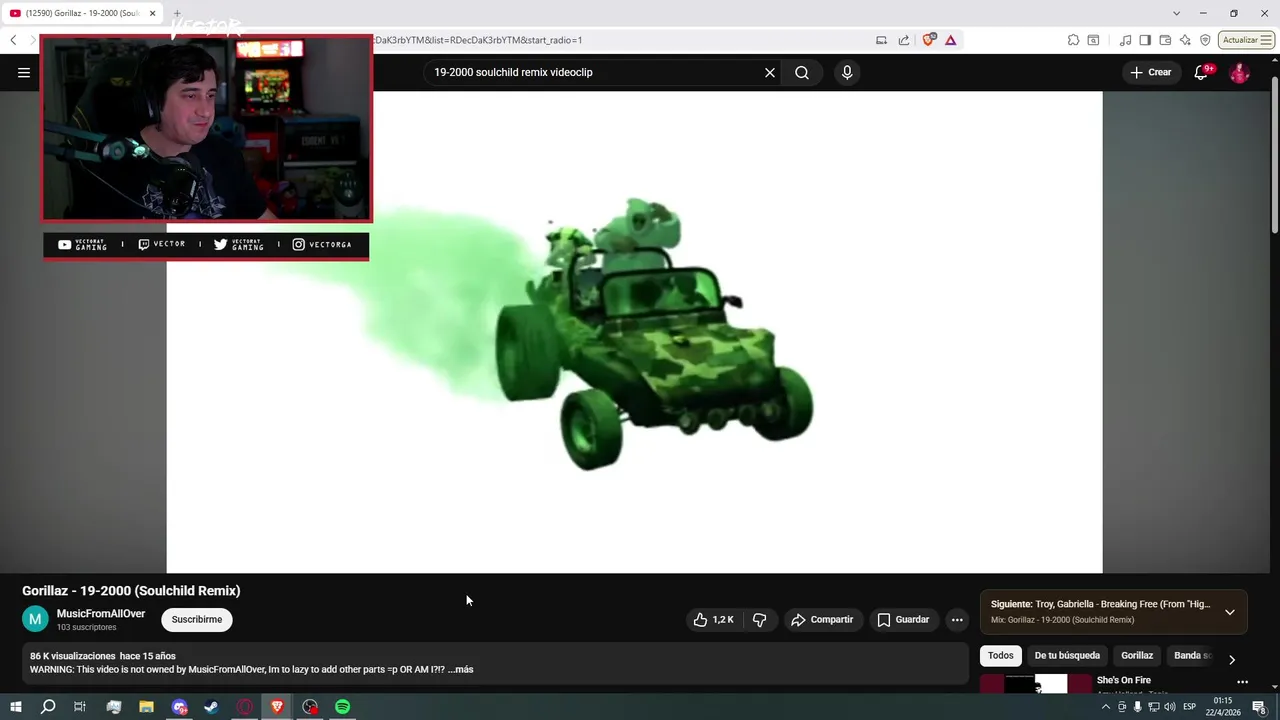Dislike the video with thumbs down

point(760,620)
